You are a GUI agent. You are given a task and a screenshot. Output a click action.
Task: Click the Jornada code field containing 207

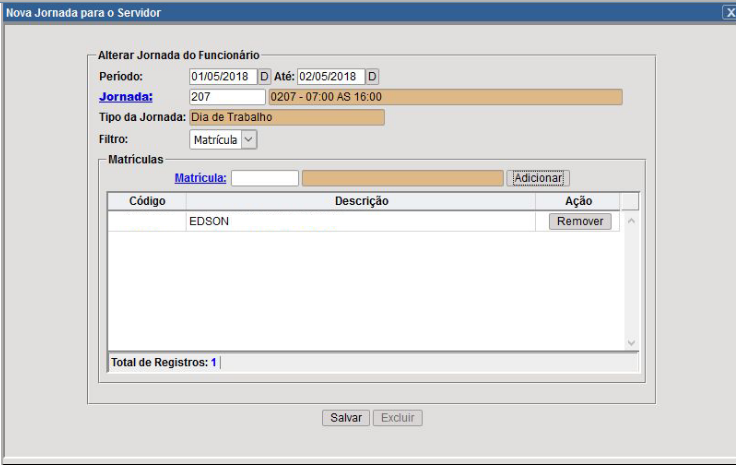(227, 97)
